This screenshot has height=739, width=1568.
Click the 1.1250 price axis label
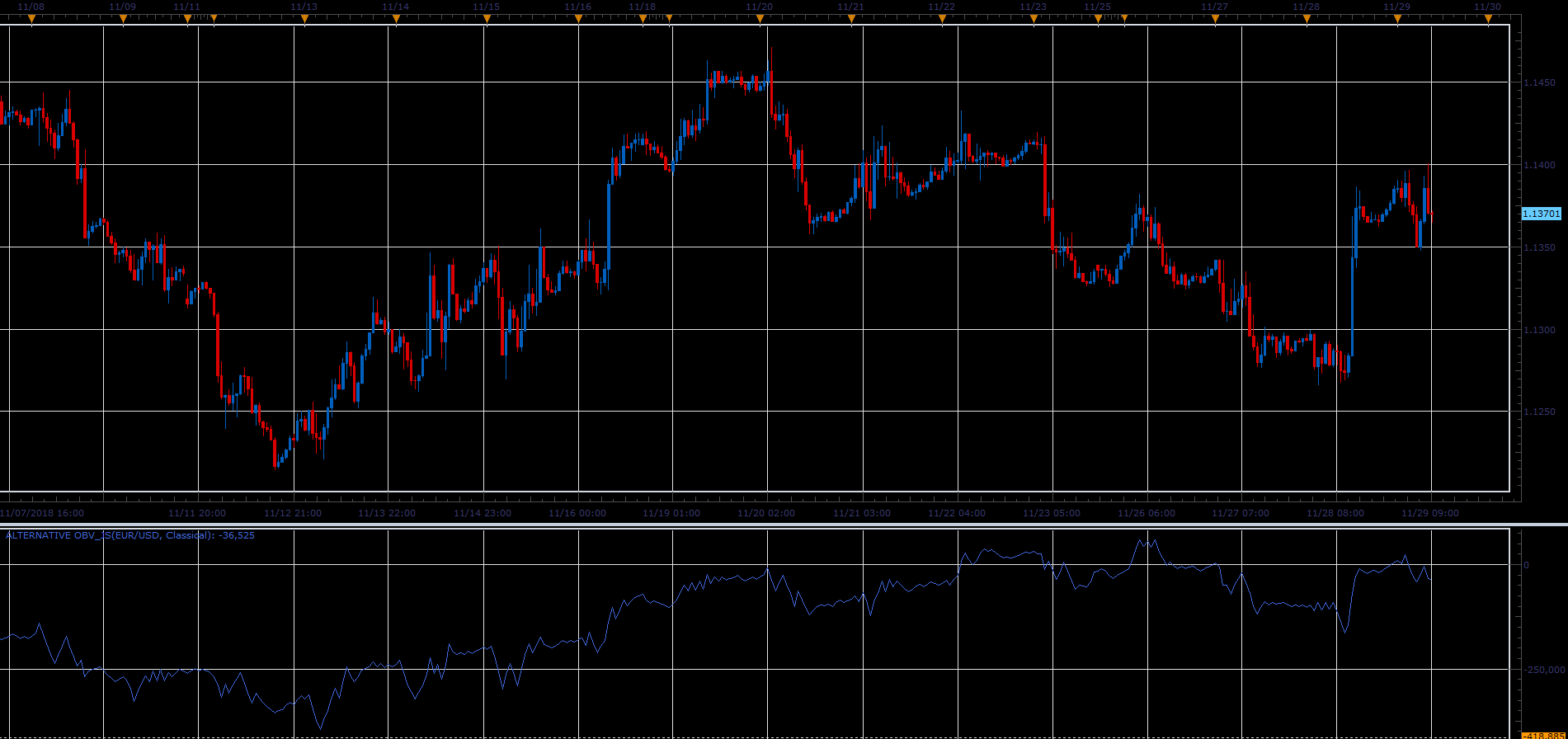pyautogui.click(x=1539, y=412)
